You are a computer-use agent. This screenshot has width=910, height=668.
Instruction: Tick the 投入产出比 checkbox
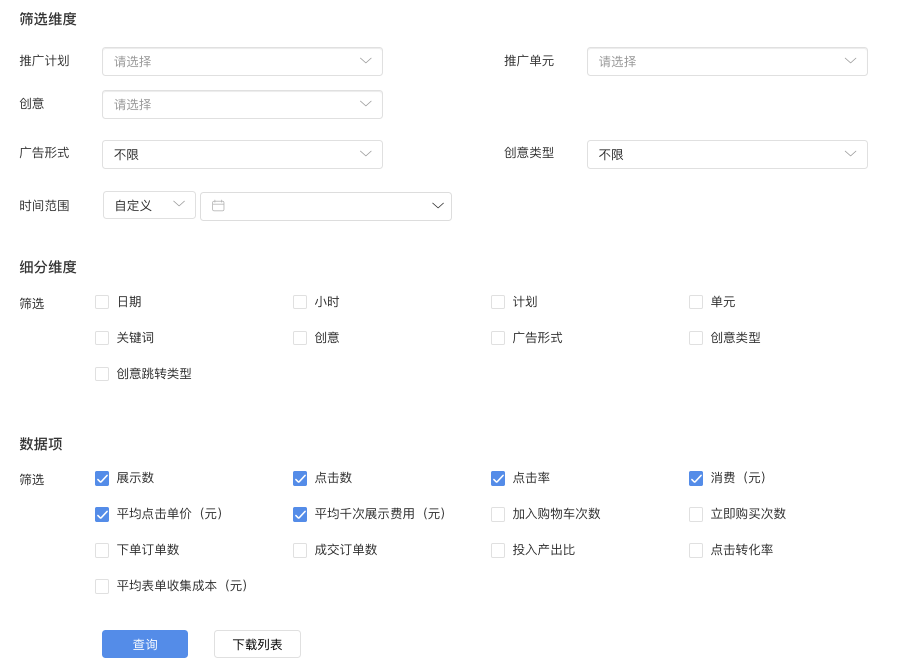(x=498, y=550)
